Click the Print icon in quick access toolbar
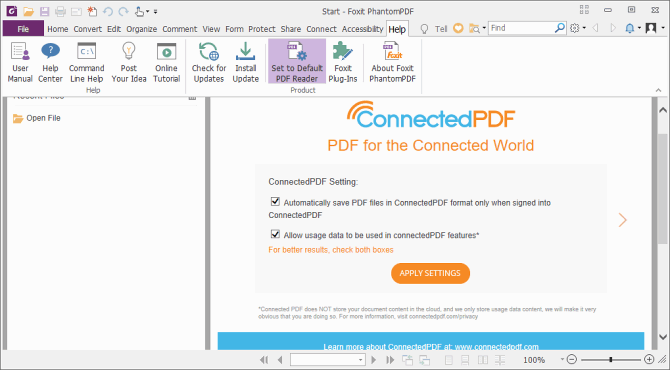This screenshot has height=370, width=670. pos(60,12)
